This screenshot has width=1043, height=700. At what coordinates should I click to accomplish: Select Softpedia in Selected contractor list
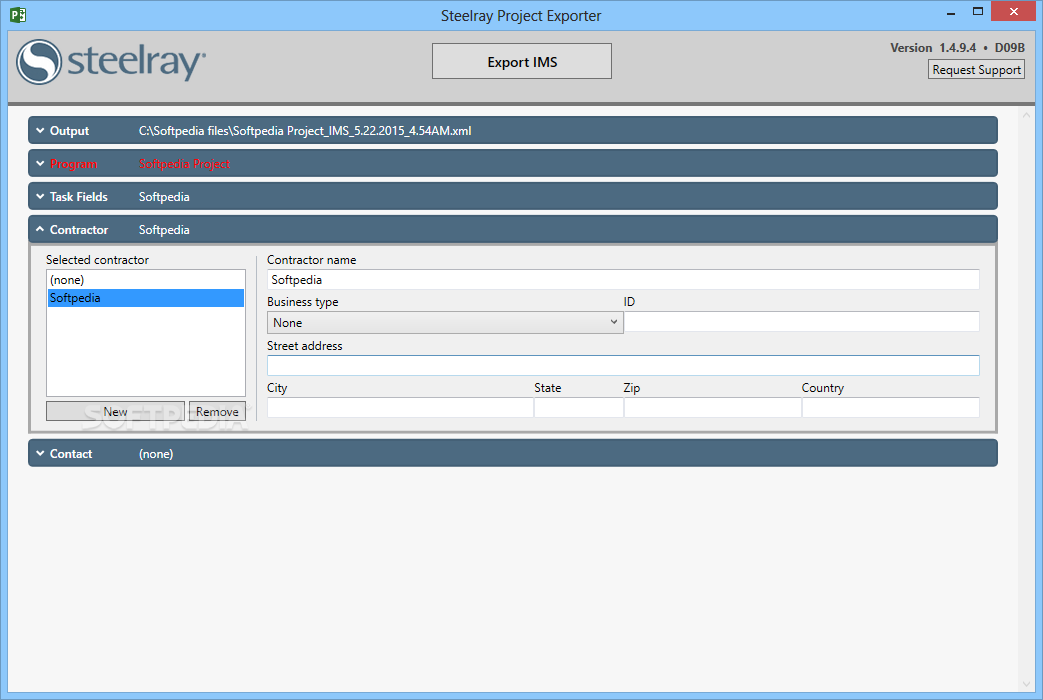(146, 297)
